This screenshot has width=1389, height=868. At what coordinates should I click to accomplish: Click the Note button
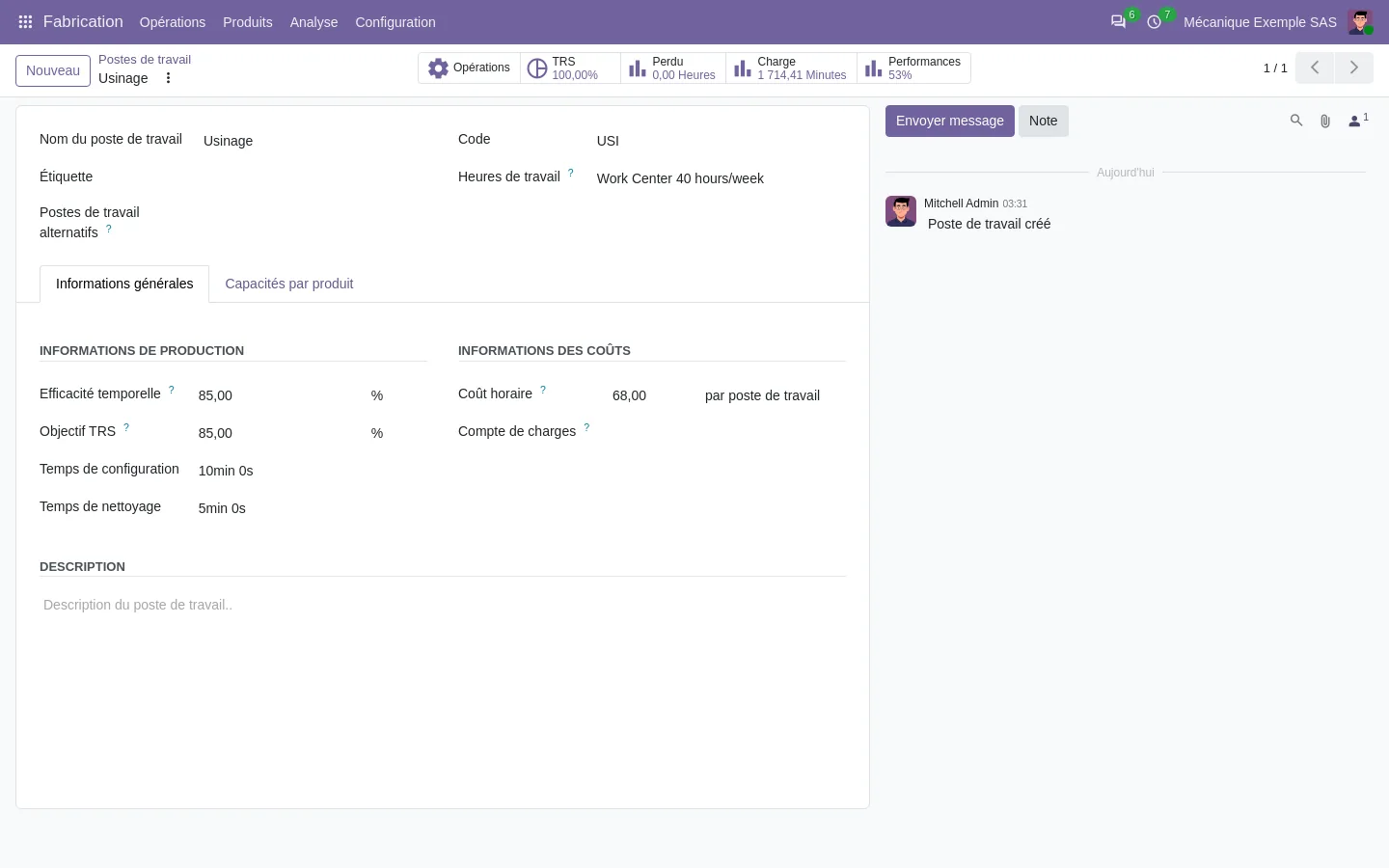tap(1043, 121)
